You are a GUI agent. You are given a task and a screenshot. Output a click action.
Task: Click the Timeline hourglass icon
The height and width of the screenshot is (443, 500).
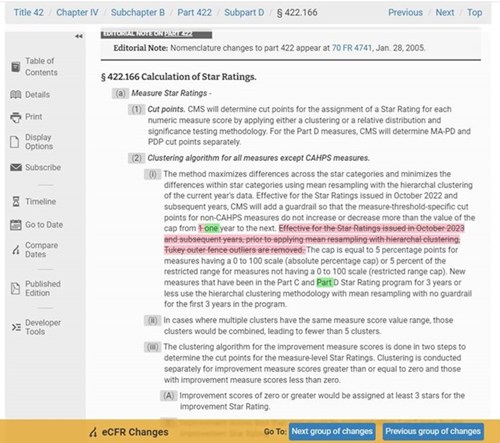pos(16,201)
